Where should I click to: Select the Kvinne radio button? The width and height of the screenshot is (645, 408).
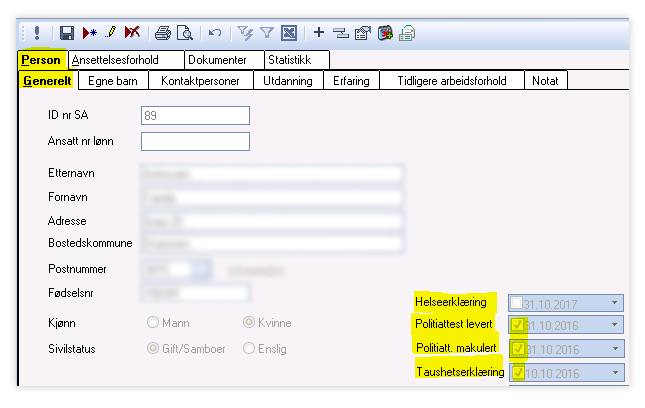click(x=248, y=322)
